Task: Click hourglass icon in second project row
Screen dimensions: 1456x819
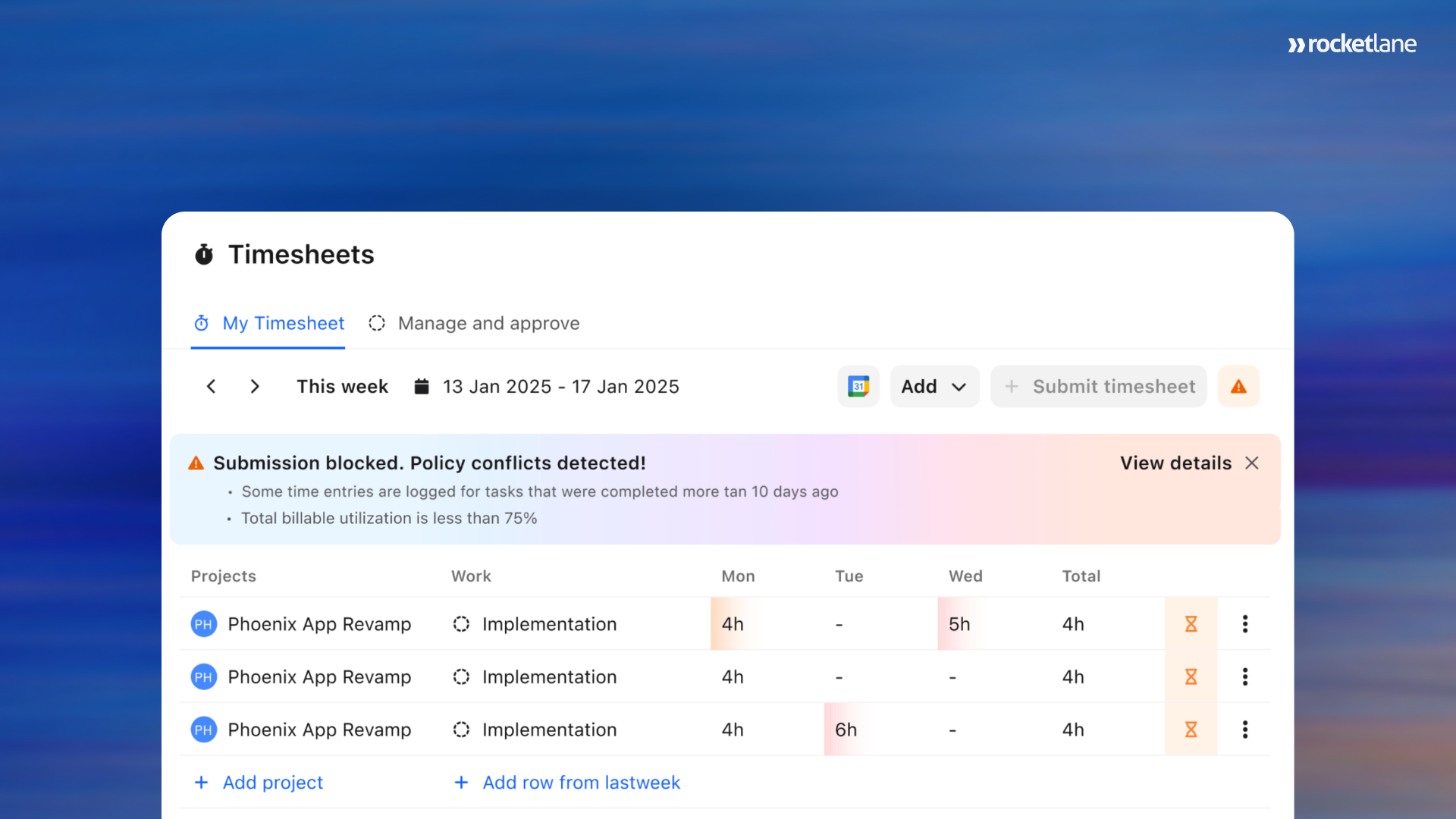Action: 1191,676
